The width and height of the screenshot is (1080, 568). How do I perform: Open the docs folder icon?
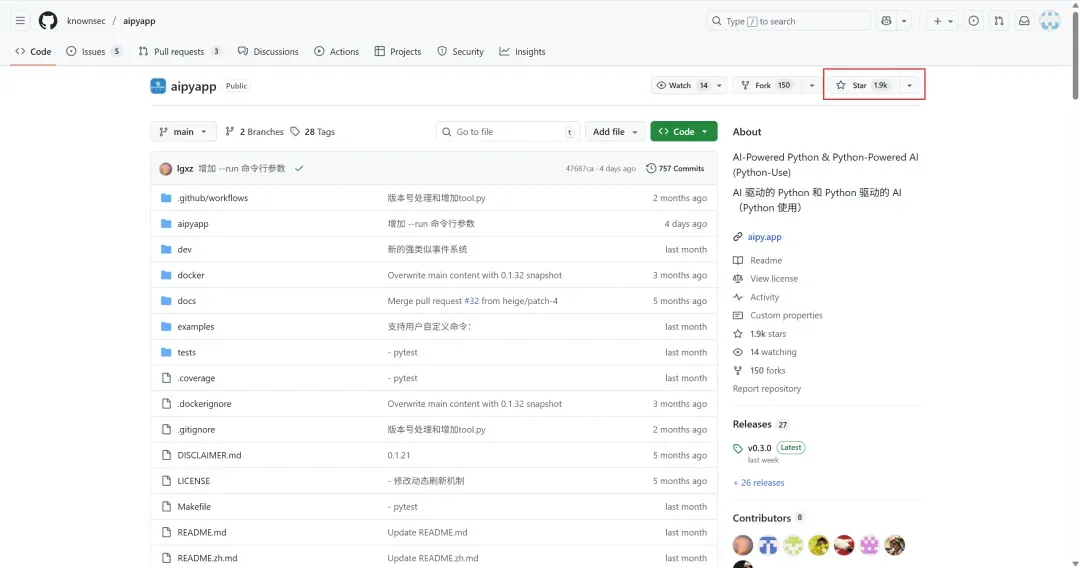[x=166, y=301]
